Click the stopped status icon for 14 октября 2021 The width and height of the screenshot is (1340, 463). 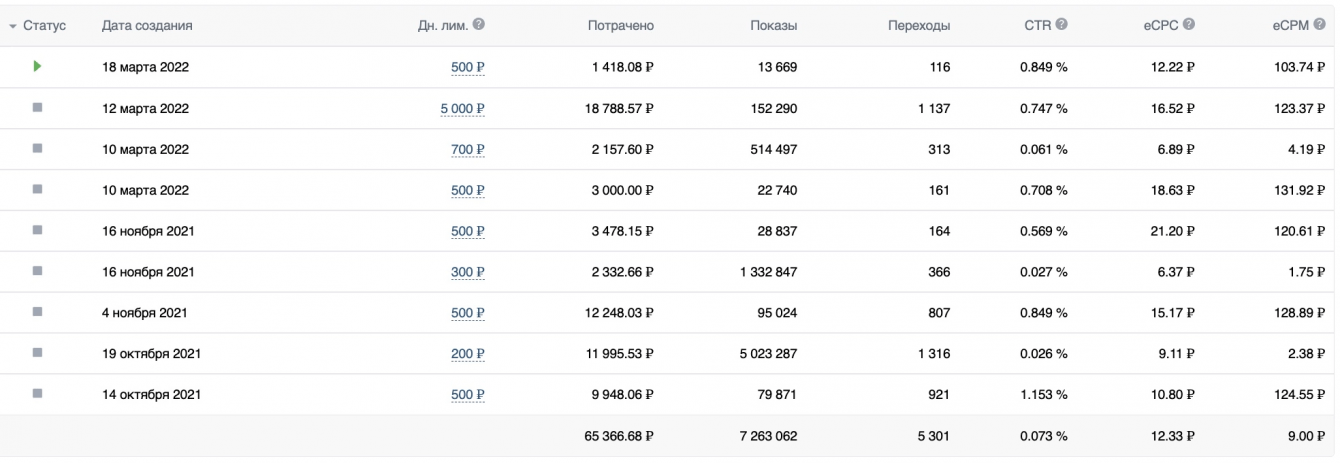point(38,394)
